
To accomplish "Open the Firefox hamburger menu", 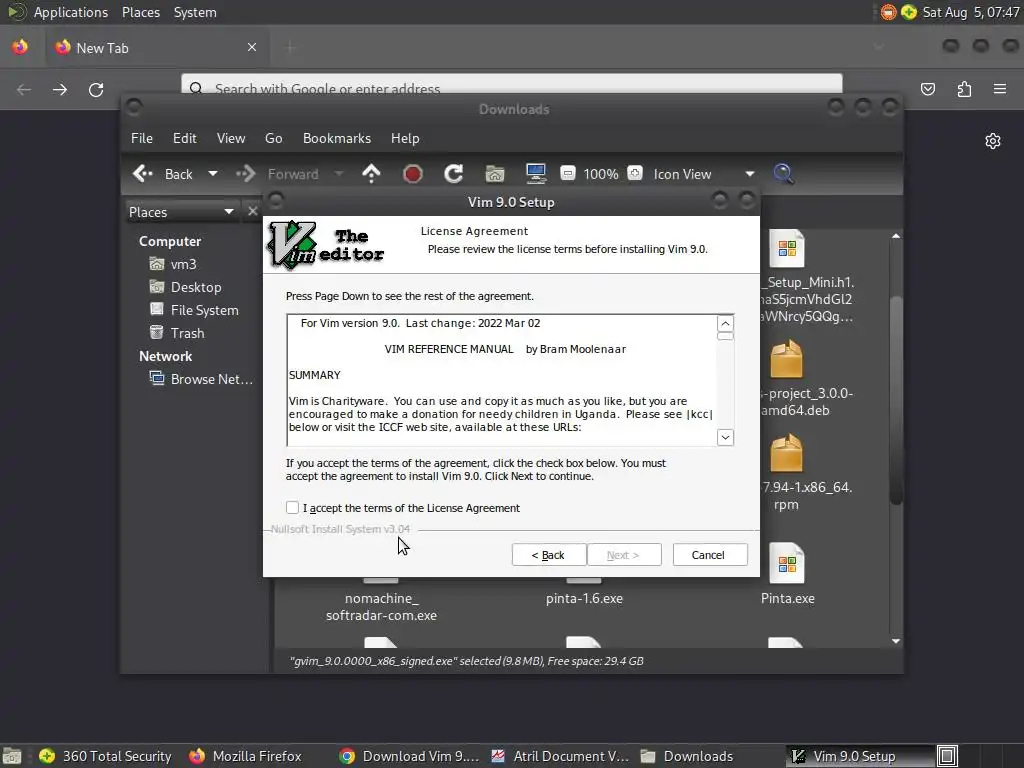I will (x=1000, y=89).
